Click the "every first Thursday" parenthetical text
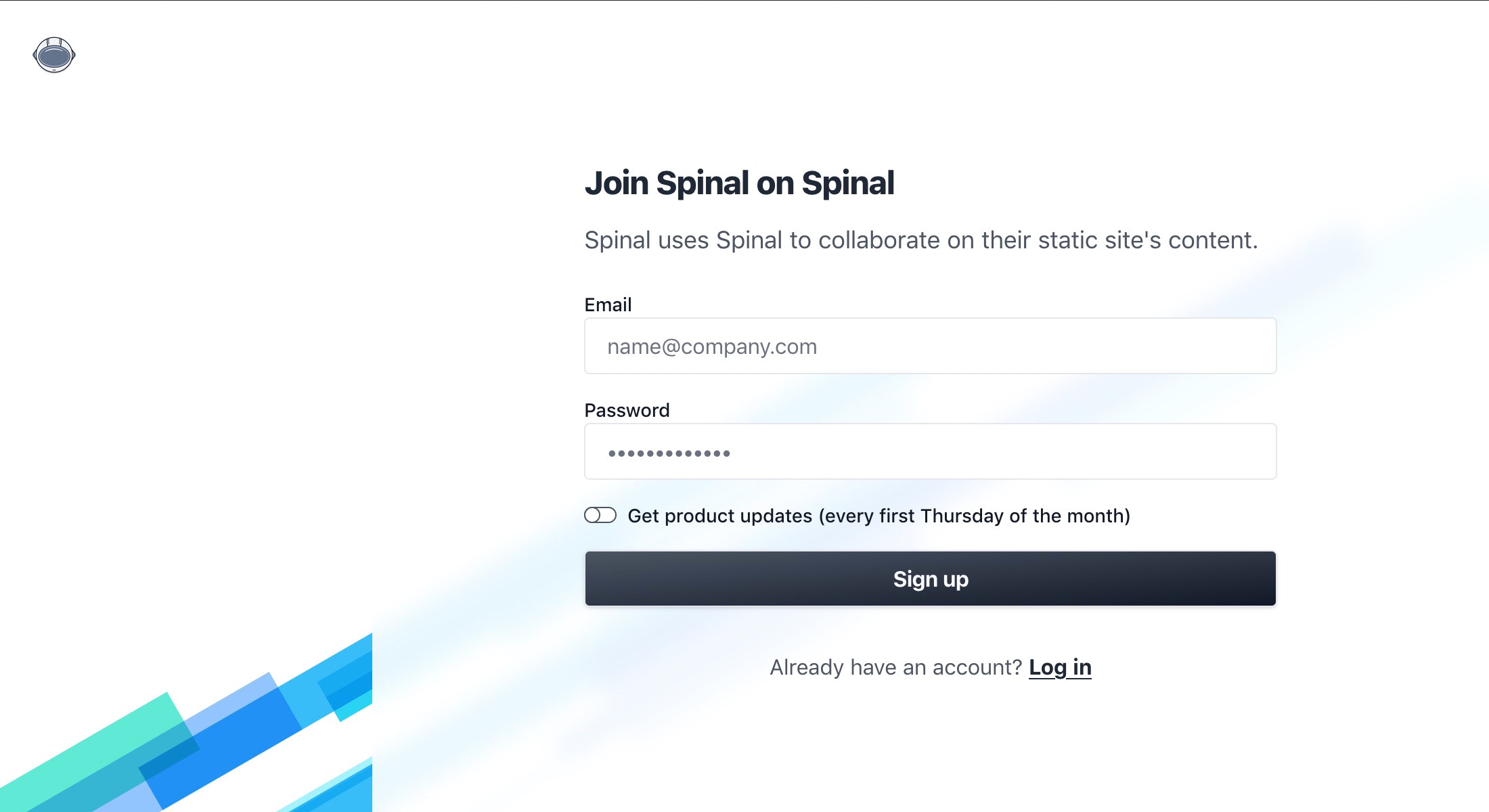The height and width of the screenshot is (812, 1489). [975, 516]
